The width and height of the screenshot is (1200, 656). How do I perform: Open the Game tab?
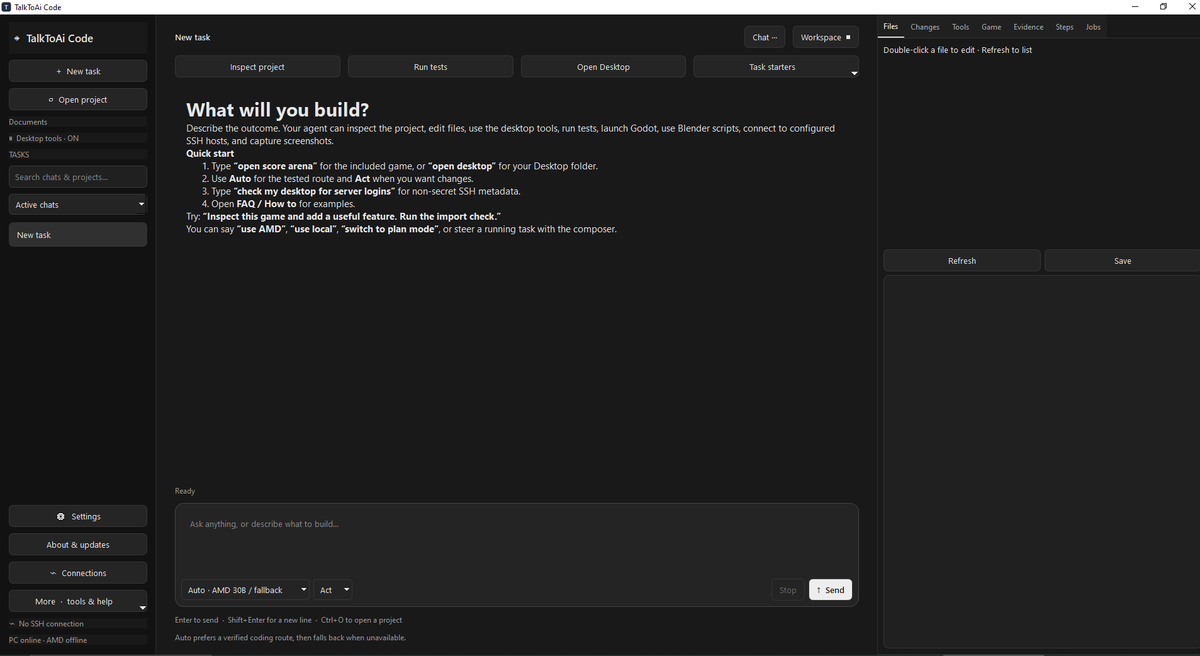991,27
